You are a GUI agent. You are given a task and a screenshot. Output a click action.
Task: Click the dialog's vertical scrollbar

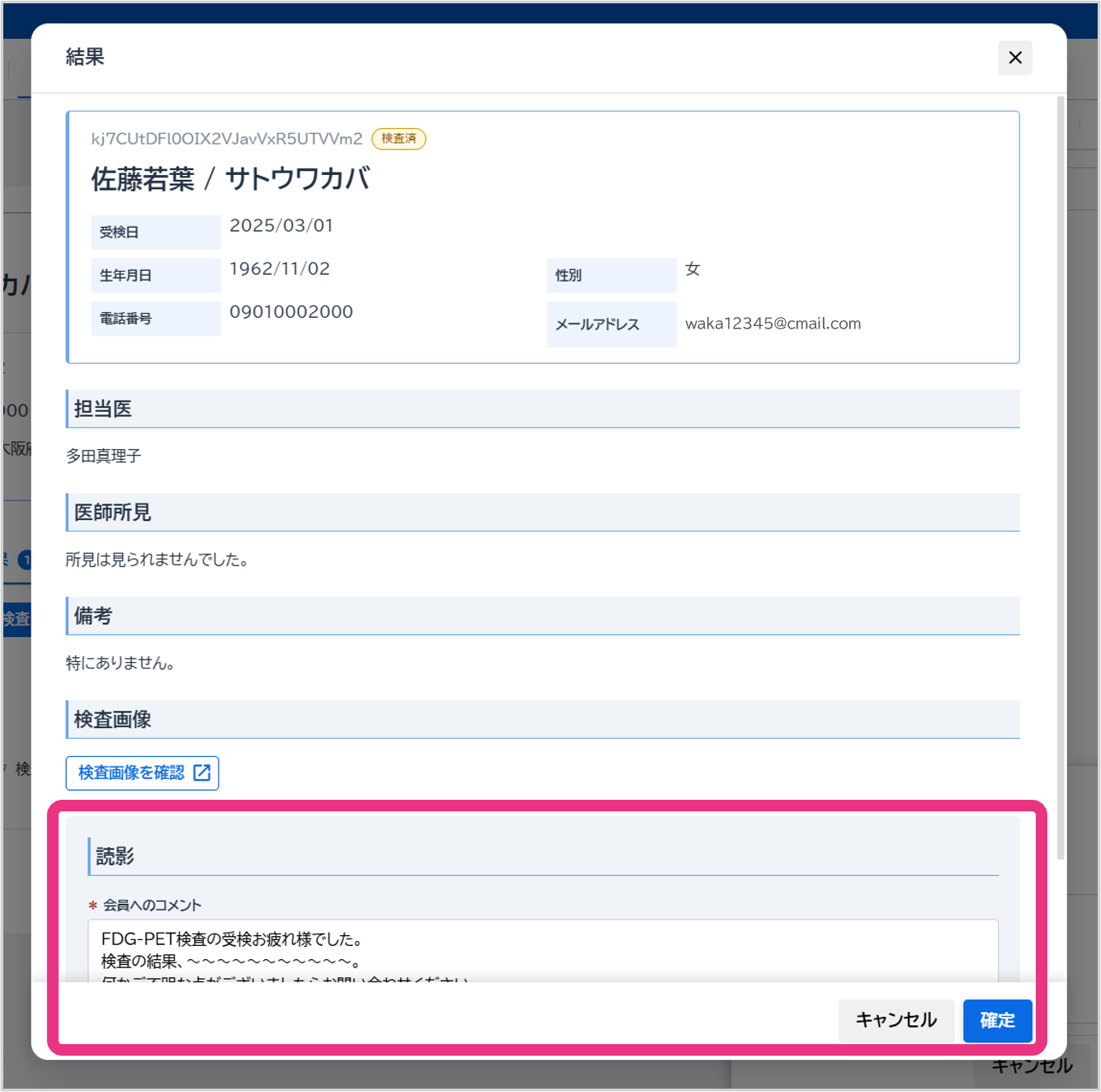point(1061,479)
